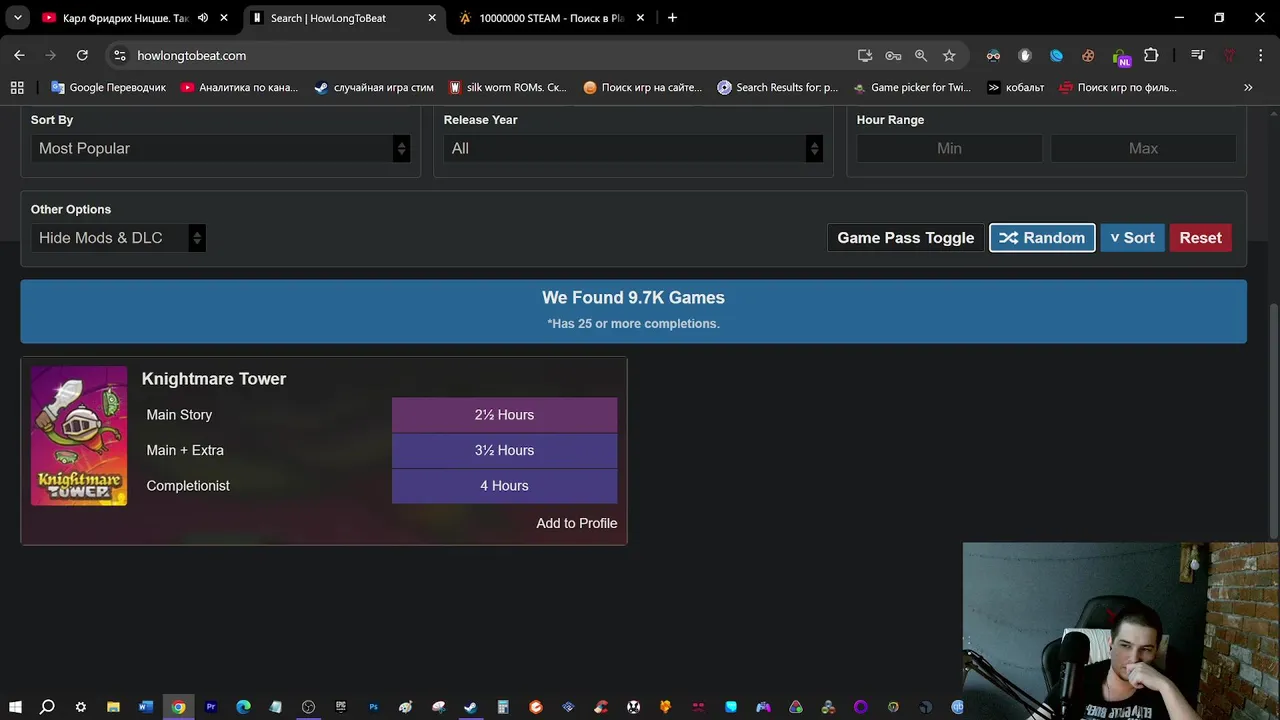This screenshot has width=1280, height=720.
Task: Open the Game picker for Twi... bookmark
Action: click(x=912, y=88)
